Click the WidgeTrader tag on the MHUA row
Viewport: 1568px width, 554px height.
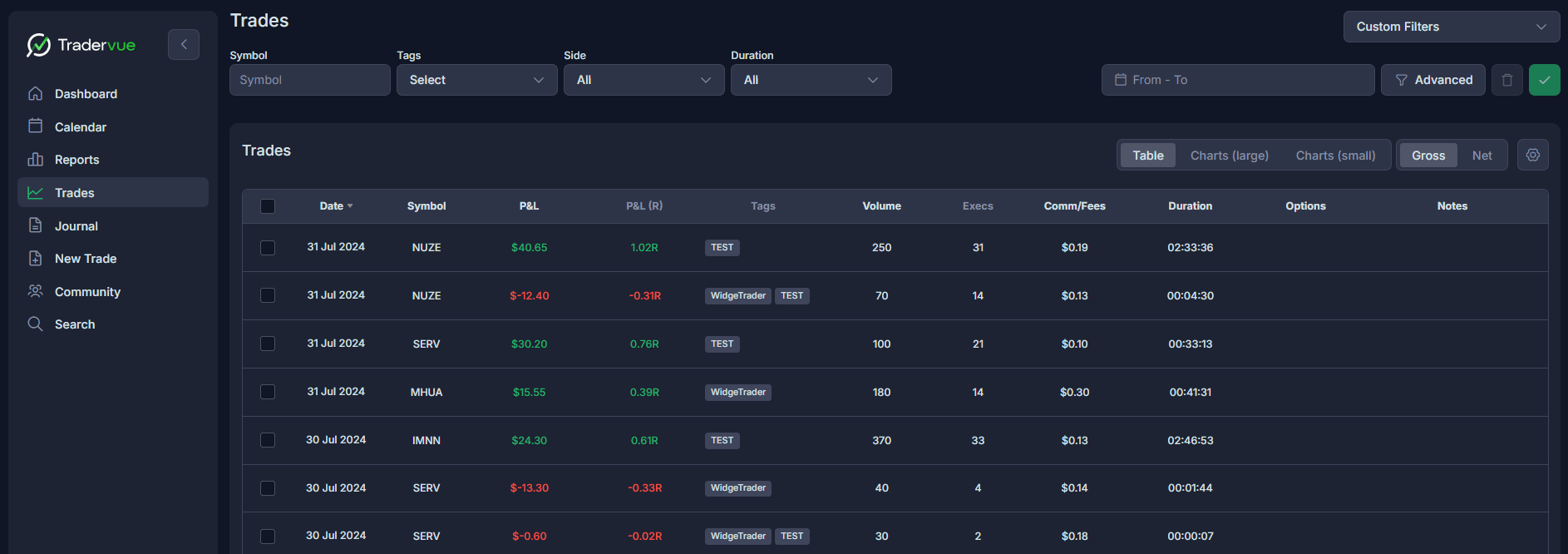738,393
